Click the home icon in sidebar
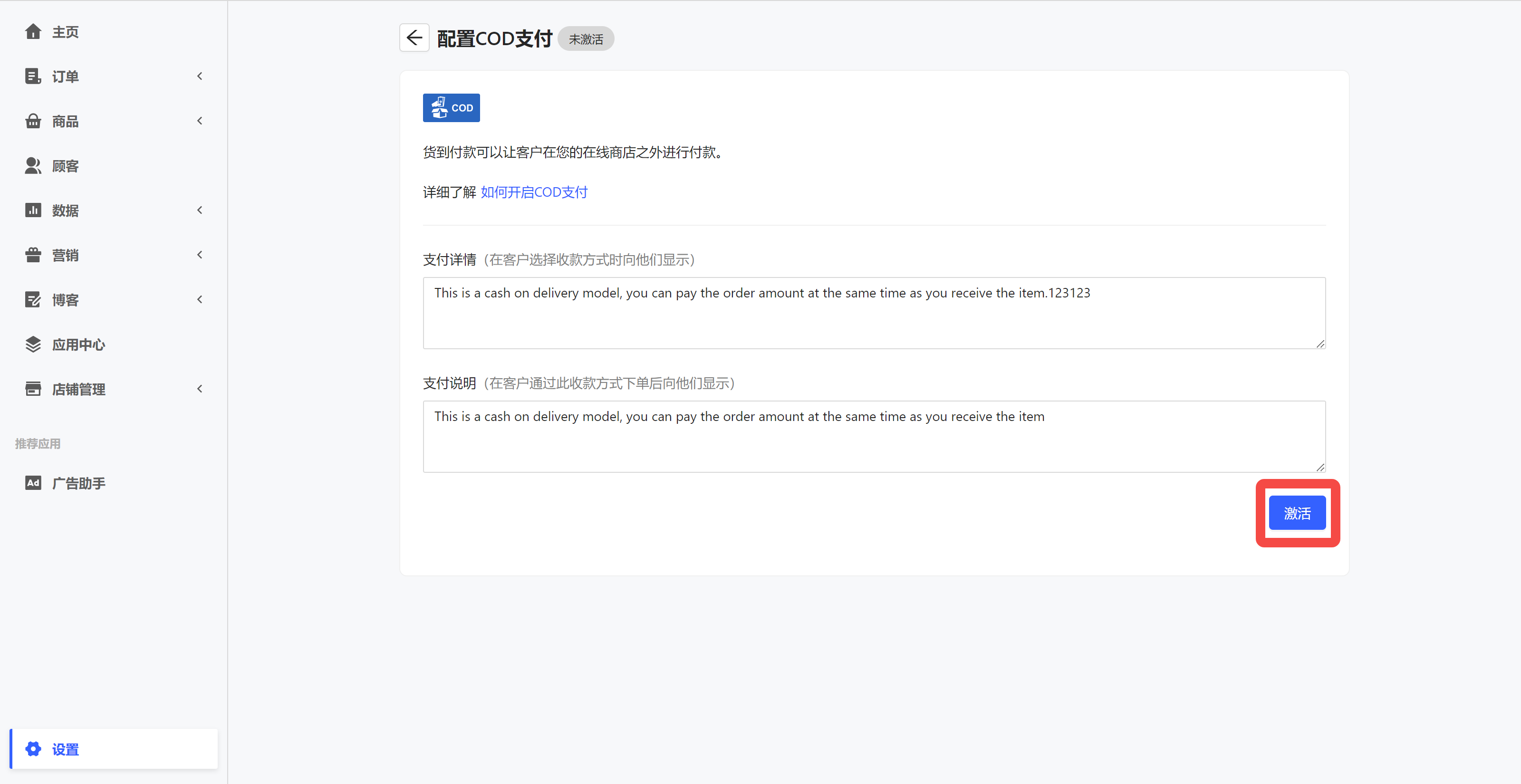Viewport: 1521px width, 784px height. tap(33, 32)
